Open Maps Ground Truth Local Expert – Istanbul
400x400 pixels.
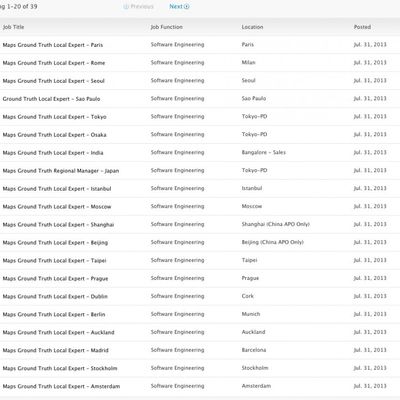[x=57, y=189]
